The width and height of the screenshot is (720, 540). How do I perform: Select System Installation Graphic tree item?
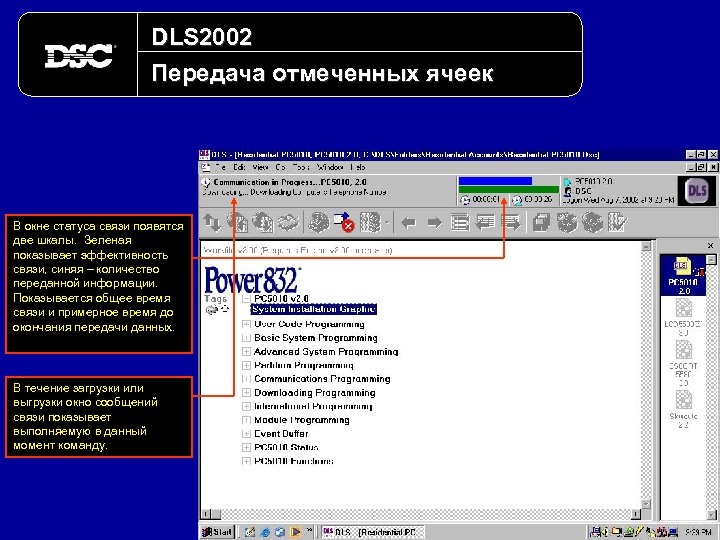coord(314,309)
